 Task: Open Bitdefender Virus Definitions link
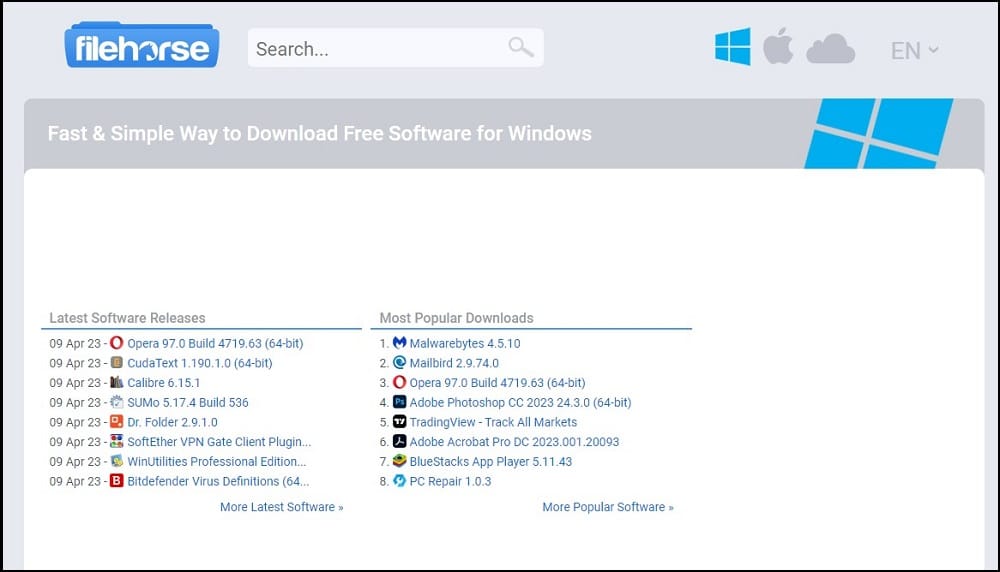pyautogui.click(x=218, y=481)
